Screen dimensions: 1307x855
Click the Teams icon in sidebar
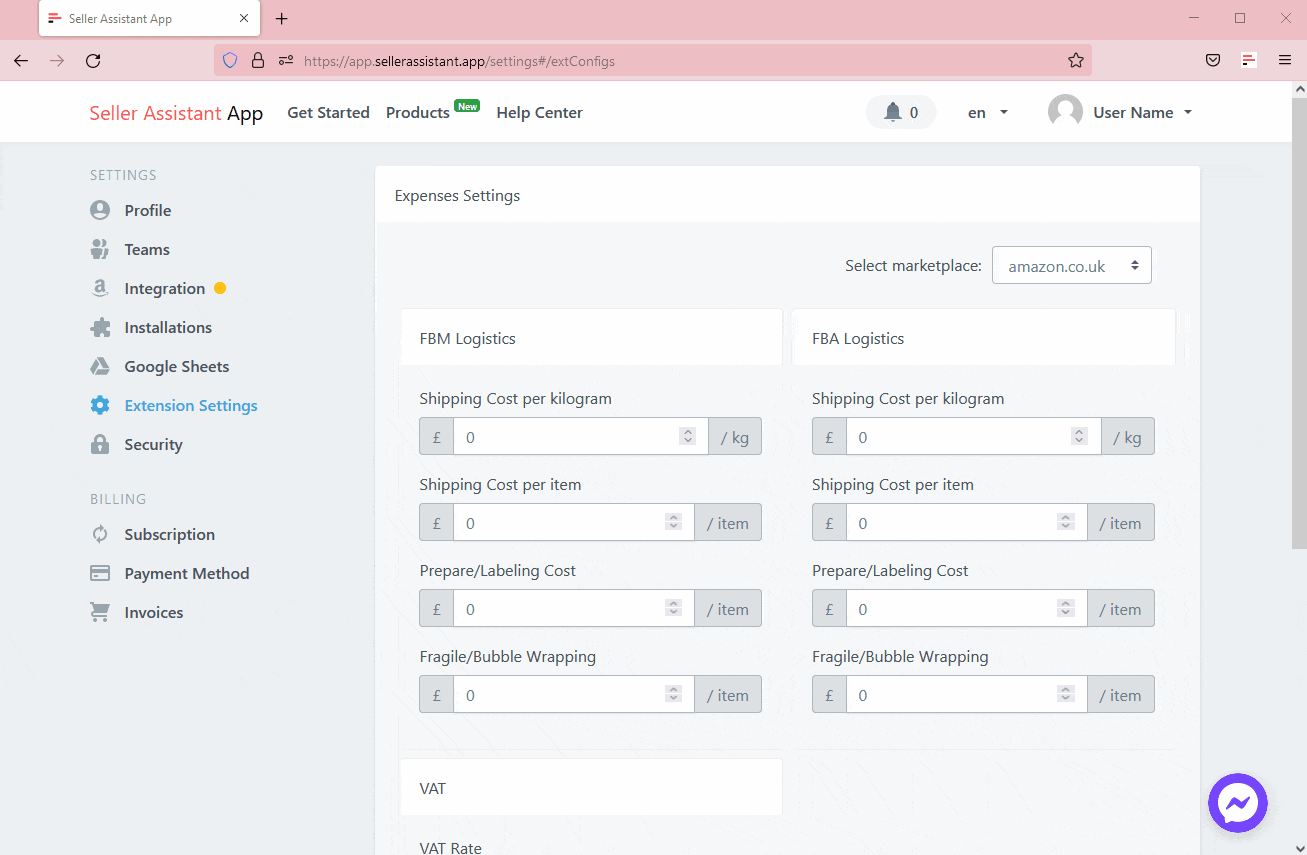click(x=99, y=249)
